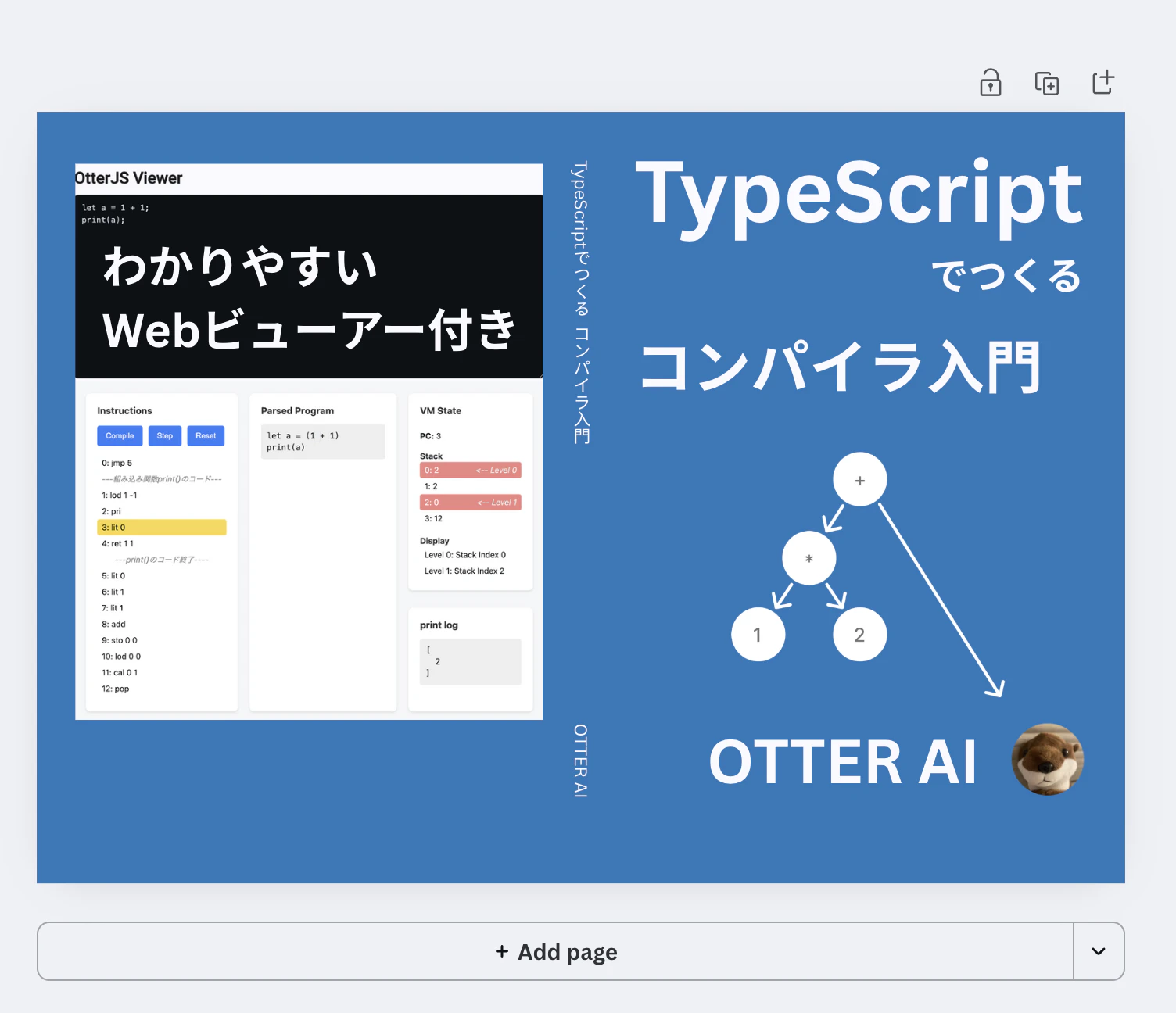
Task: Click the duplicate page icon
Action: tap(1047, 82)
